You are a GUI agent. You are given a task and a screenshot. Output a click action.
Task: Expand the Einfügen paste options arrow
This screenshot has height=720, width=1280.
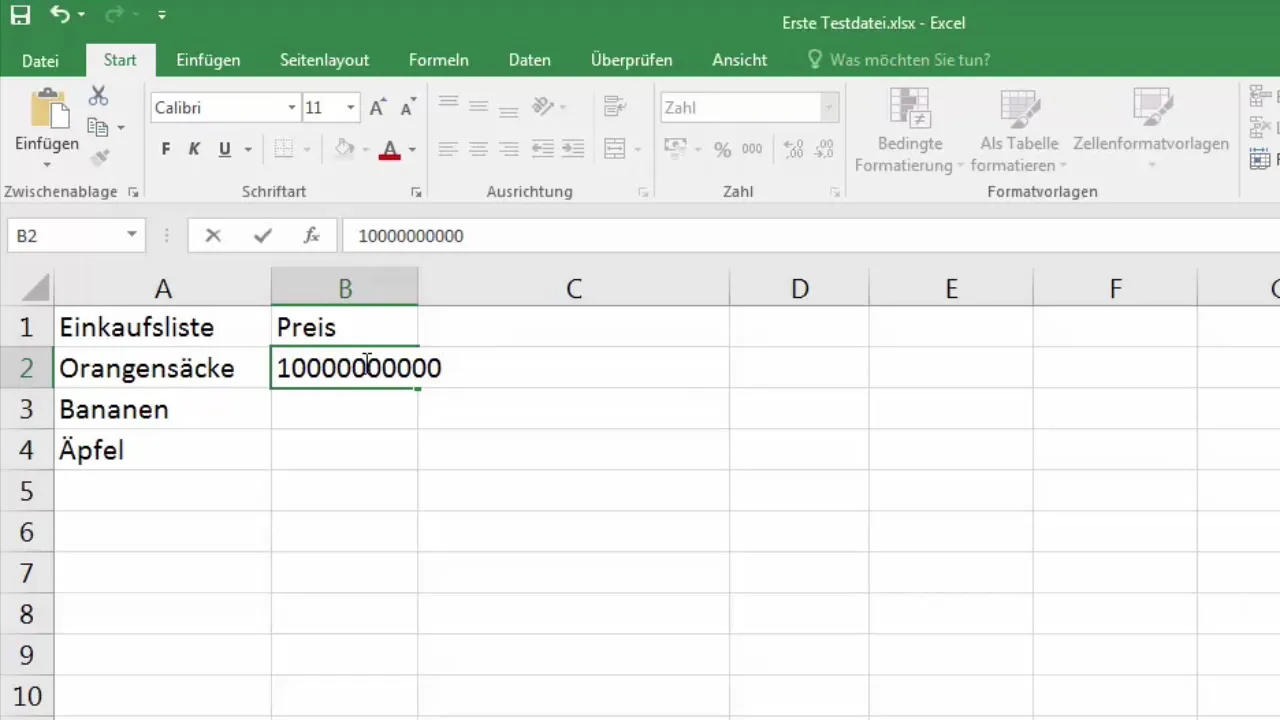[x=46, y=164]
